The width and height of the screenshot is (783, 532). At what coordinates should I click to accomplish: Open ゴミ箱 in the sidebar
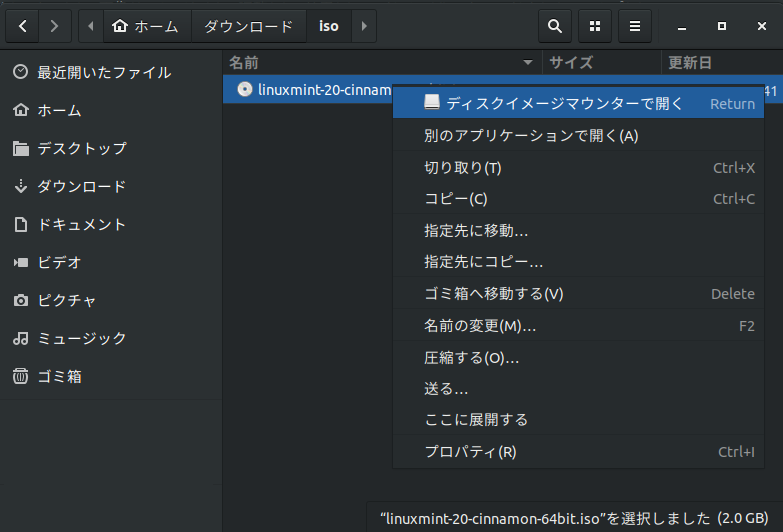point(111,376)
